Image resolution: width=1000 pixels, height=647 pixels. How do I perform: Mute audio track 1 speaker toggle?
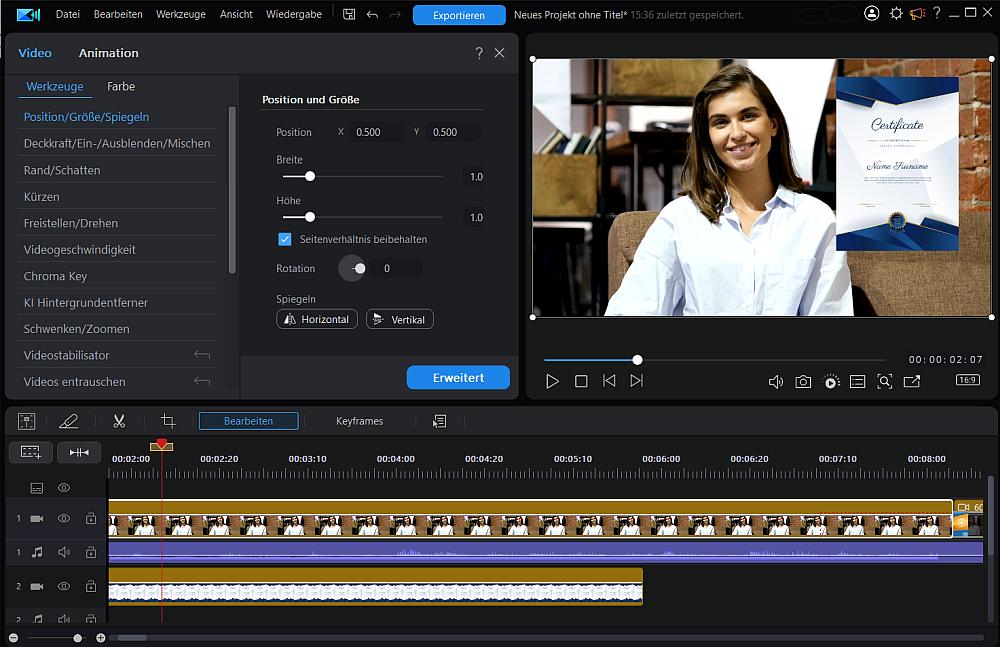pos(64,552)
